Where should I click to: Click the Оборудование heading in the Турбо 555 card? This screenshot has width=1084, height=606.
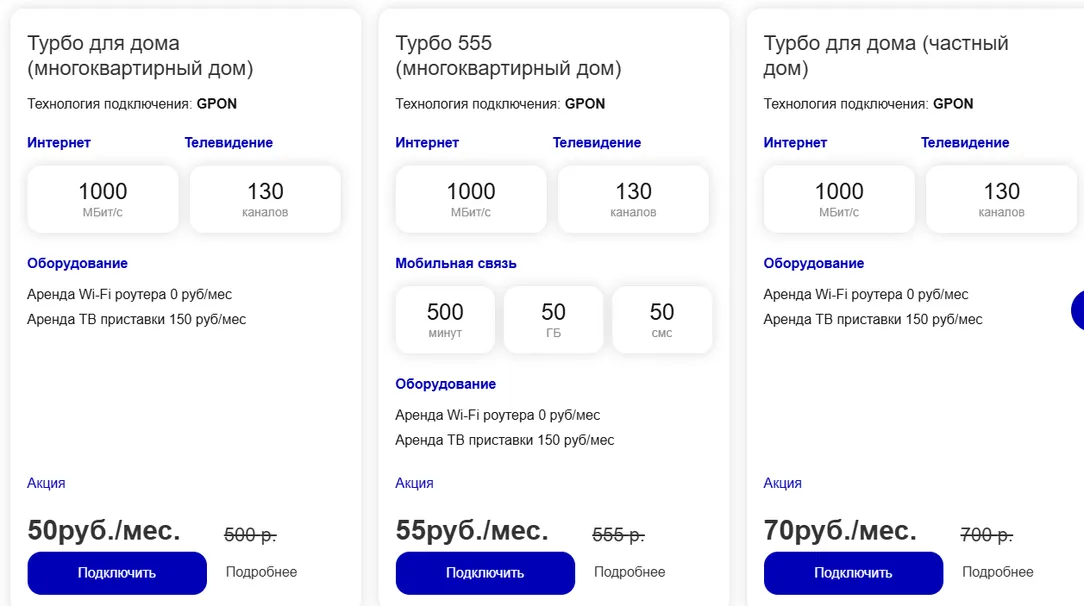(445, 384)
